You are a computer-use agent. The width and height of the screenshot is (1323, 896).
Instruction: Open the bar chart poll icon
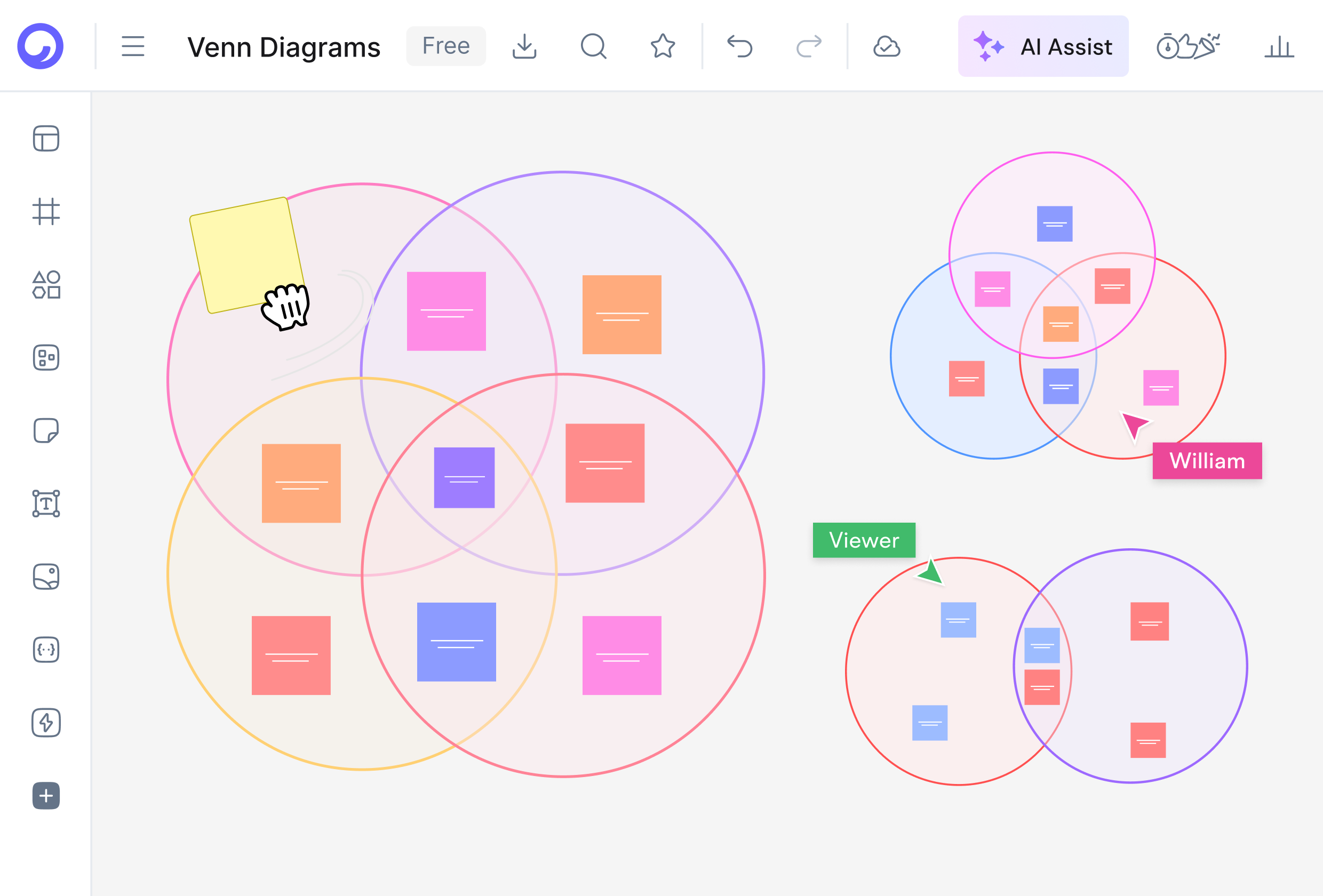1279,47
